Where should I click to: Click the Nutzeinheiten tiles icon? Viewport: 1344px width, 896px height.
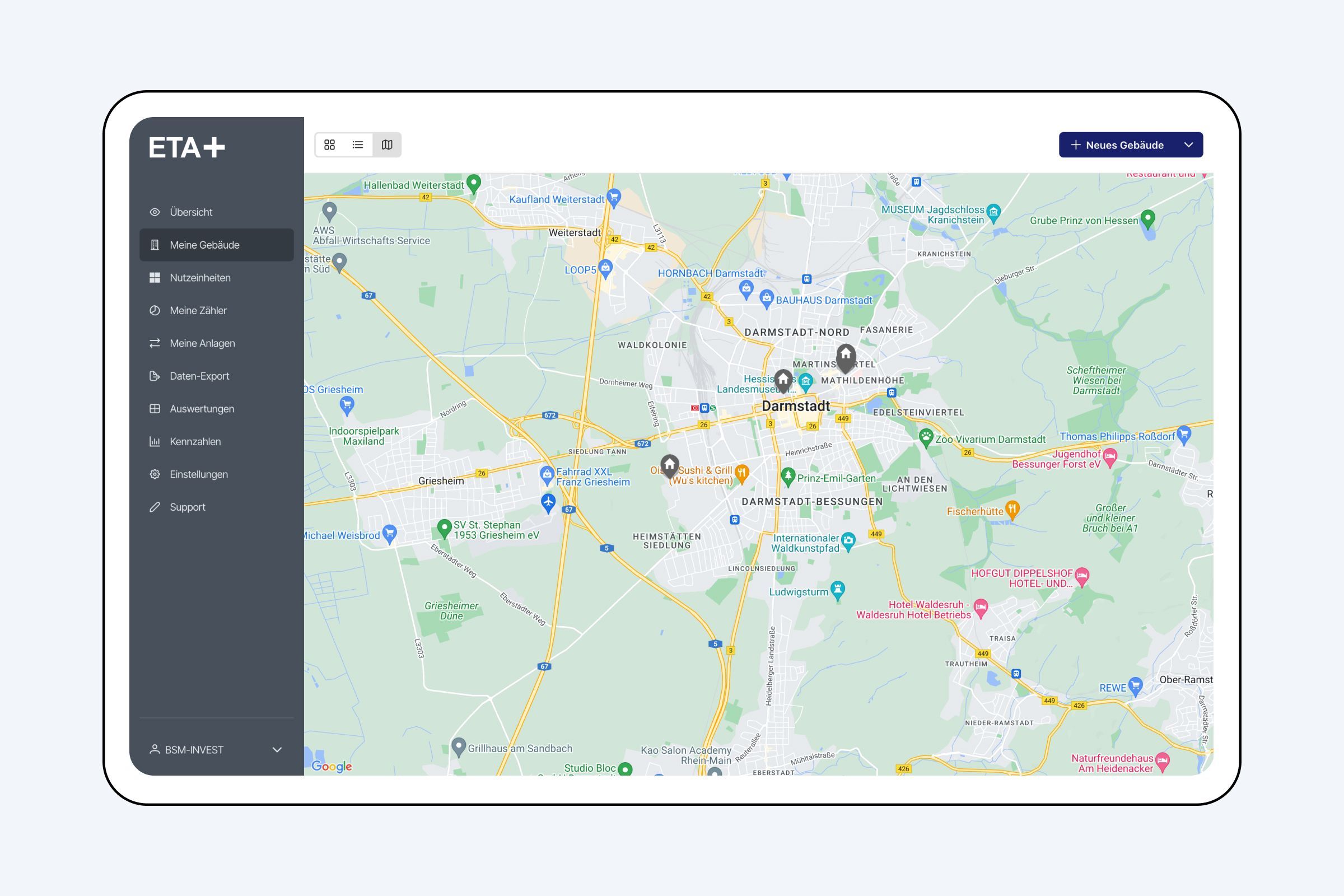tap(155, 278)
